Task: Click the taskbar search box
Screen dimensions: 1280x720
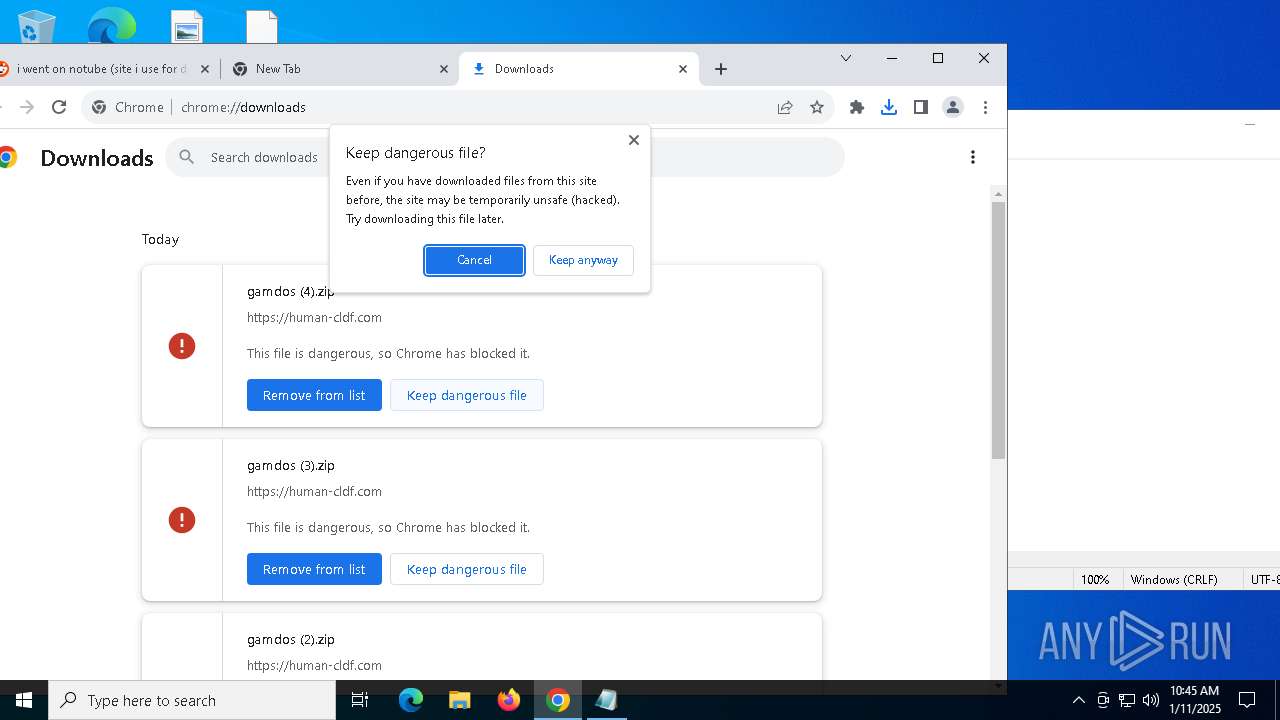Action: [192, 700]
